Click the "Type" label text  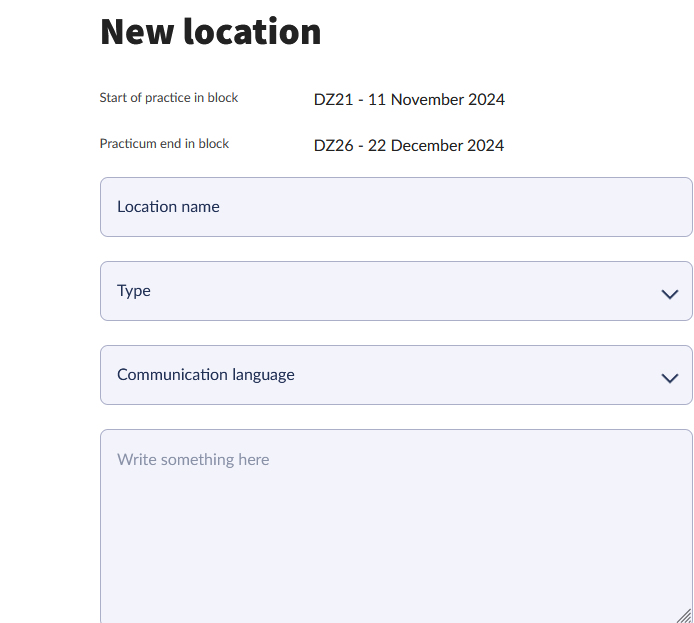pyautogui.click(x=134, y=291)
